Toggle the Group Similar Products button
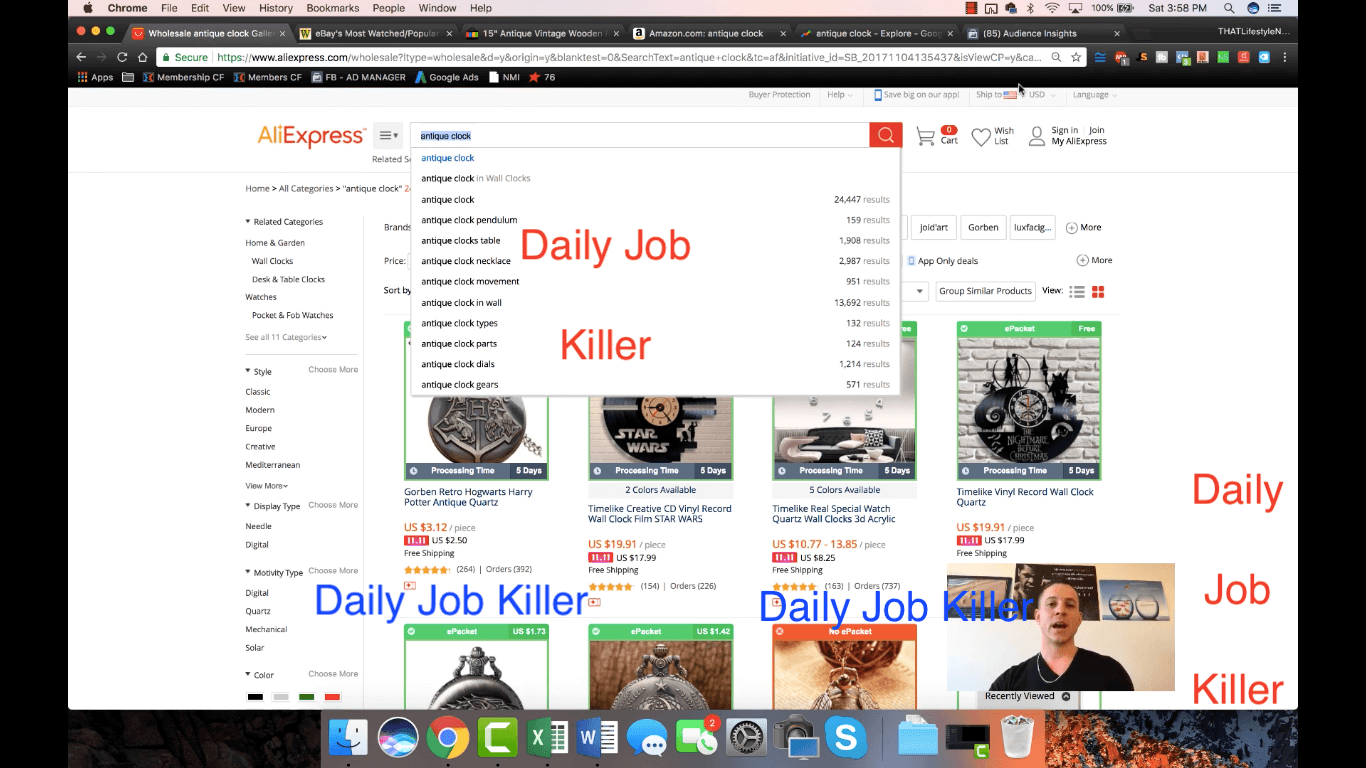Screen dimensions: 1366x768 [985, 291]
